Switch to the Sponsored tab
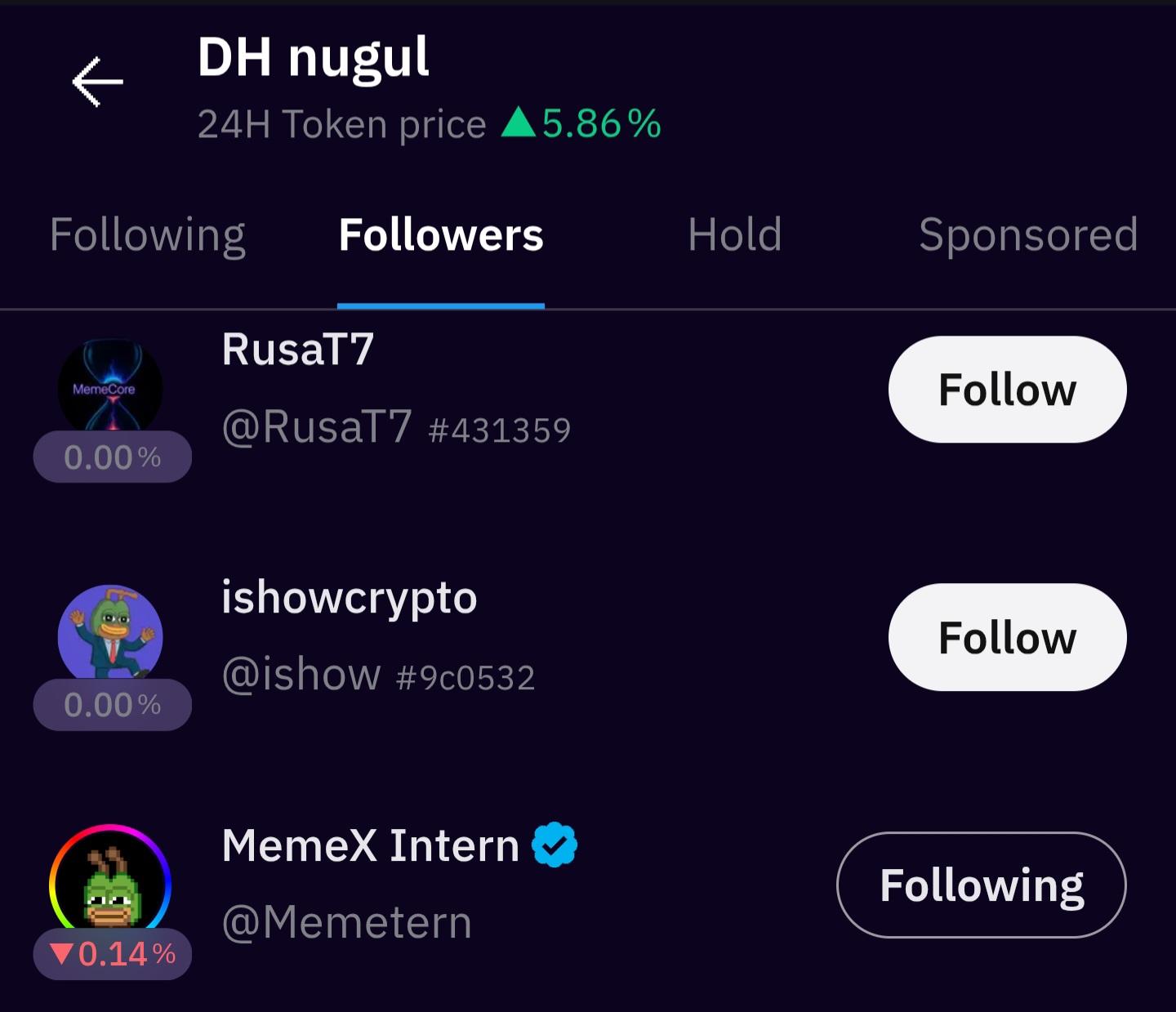The image size is (1176, 1012). [x=1027, y=235]
